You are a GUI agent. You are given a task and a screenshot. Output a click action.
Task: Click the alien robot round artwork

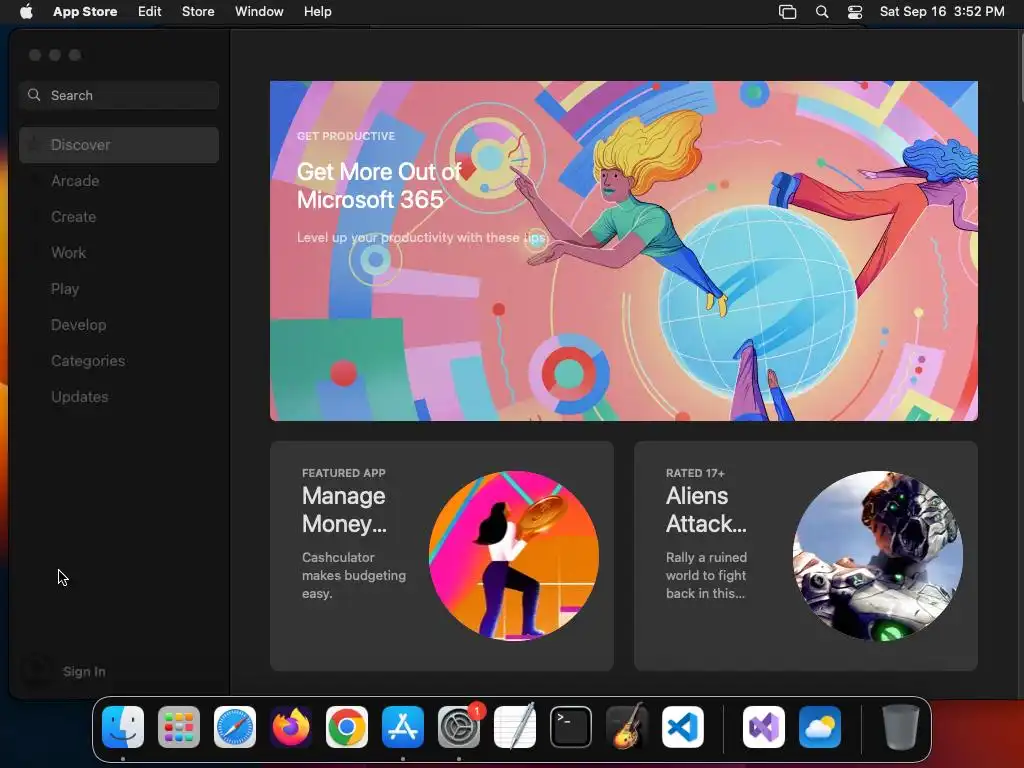(x=878, y=556)
